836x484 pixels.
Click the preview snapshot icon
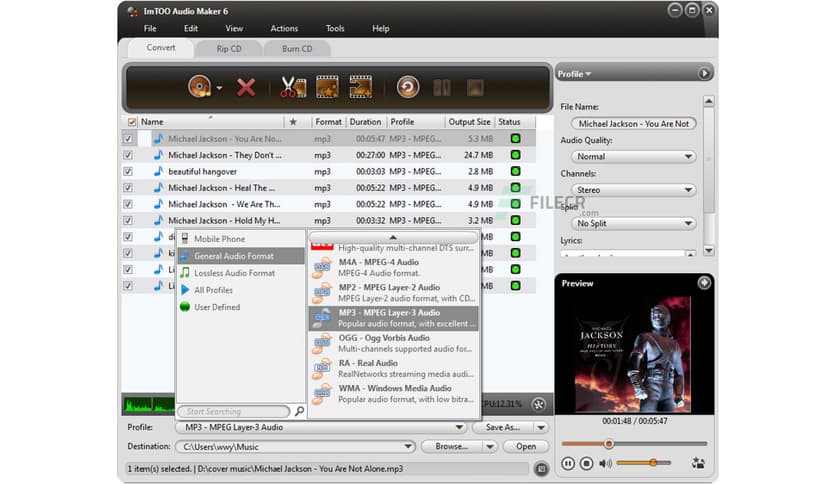(698, 463)
